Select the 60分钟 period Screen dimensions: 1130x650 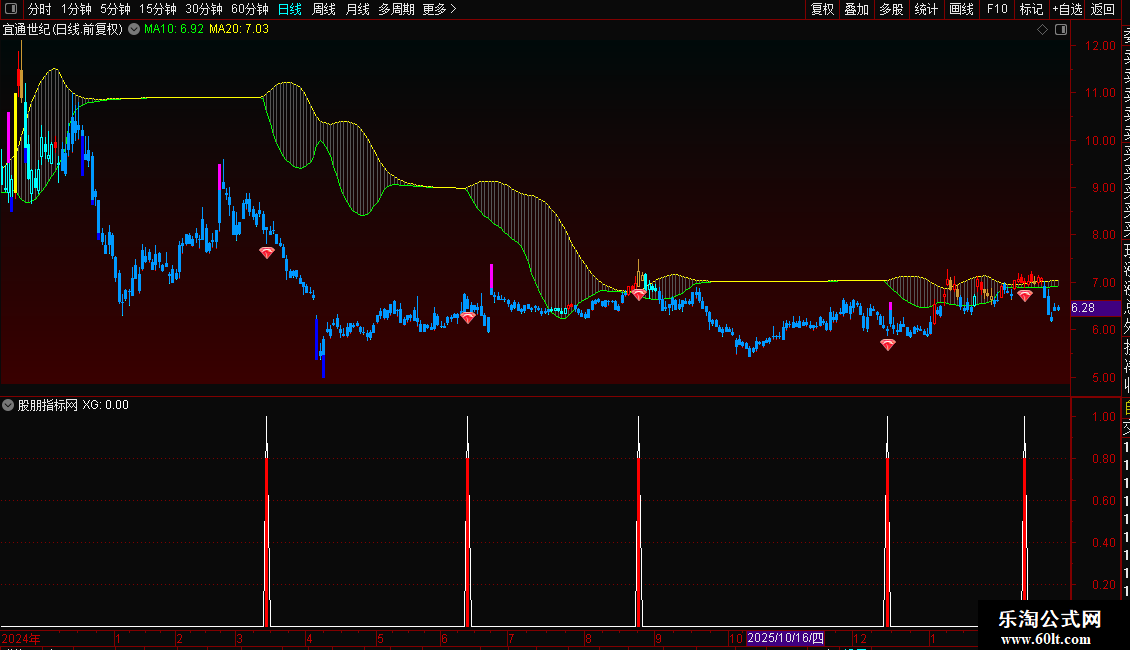[x=250, y=9]
